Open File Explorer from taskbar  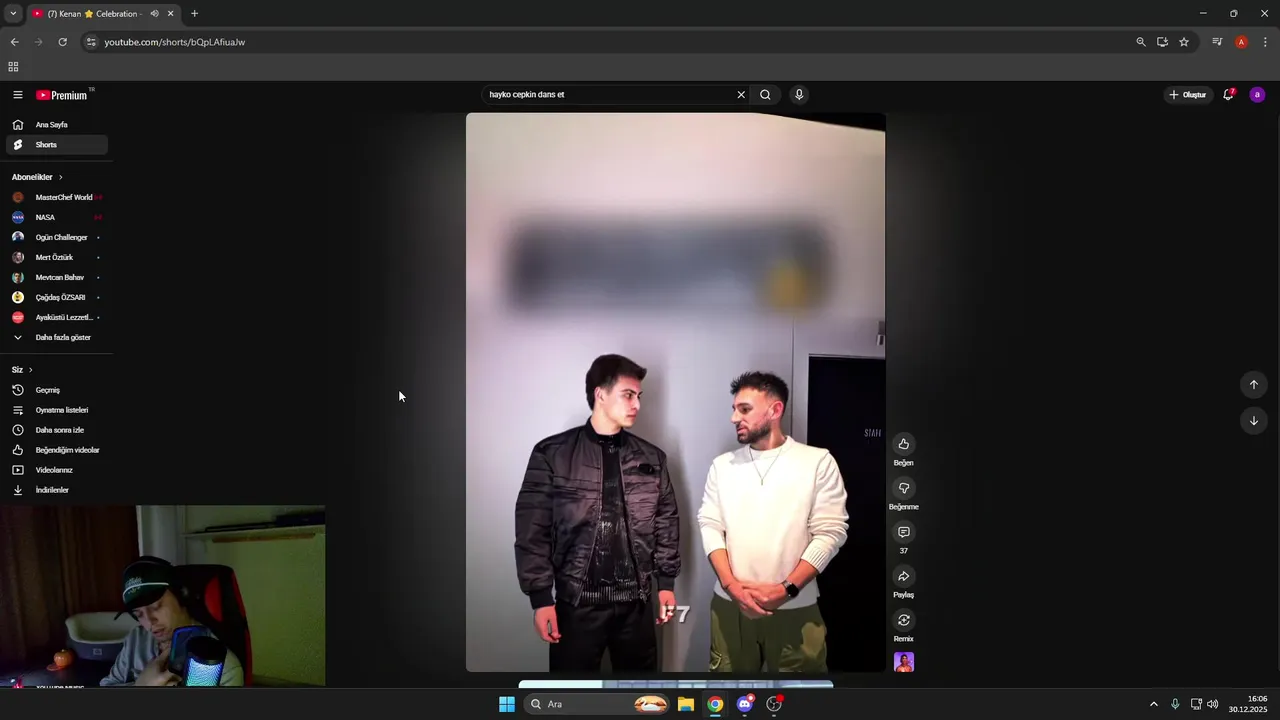coord(686,704)
